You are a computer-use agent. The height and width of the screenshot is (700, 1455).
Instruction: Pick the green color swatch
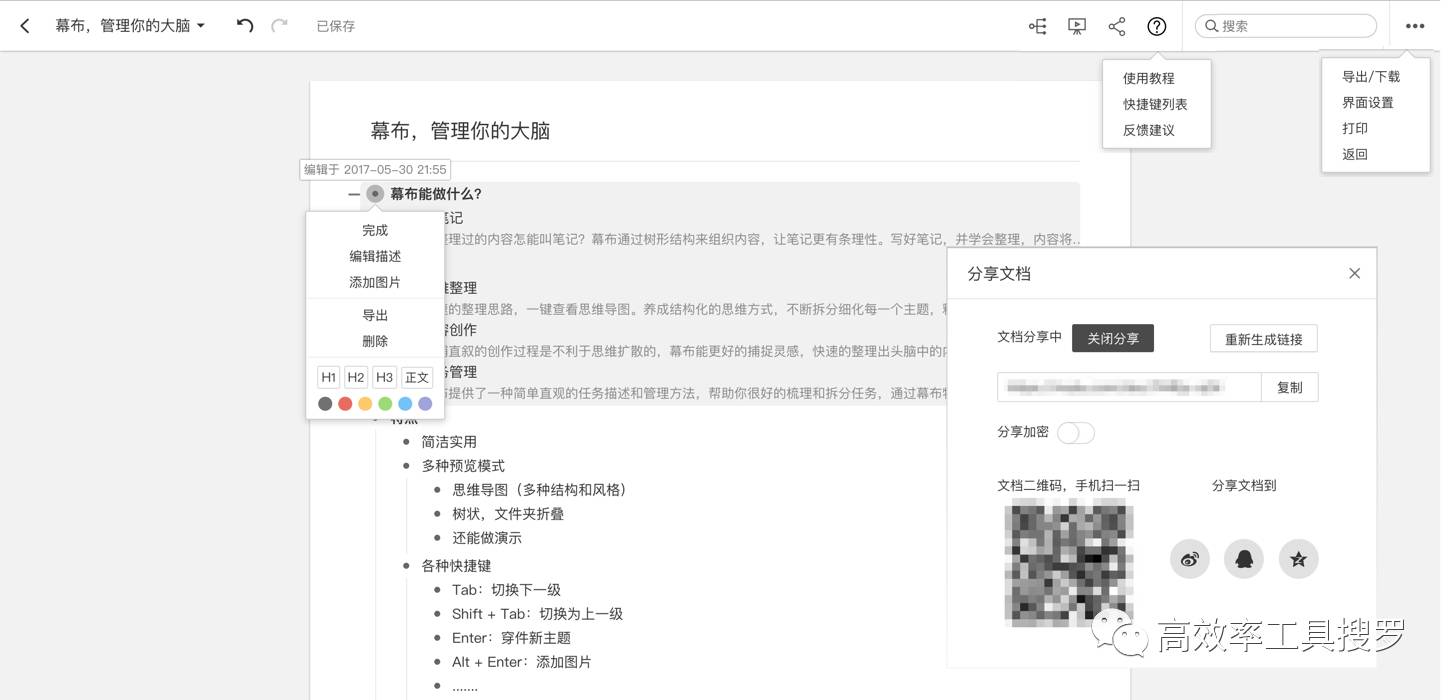coord(385,404)
